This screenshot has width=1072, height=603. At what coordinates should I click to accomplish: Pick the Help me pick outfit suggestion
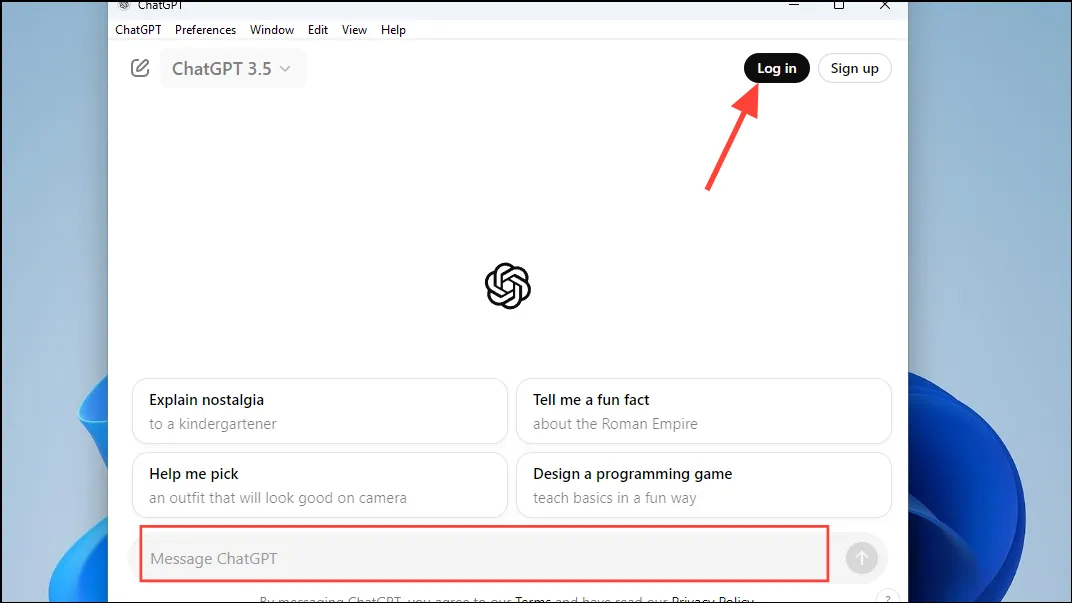click(x=319, y=485)
